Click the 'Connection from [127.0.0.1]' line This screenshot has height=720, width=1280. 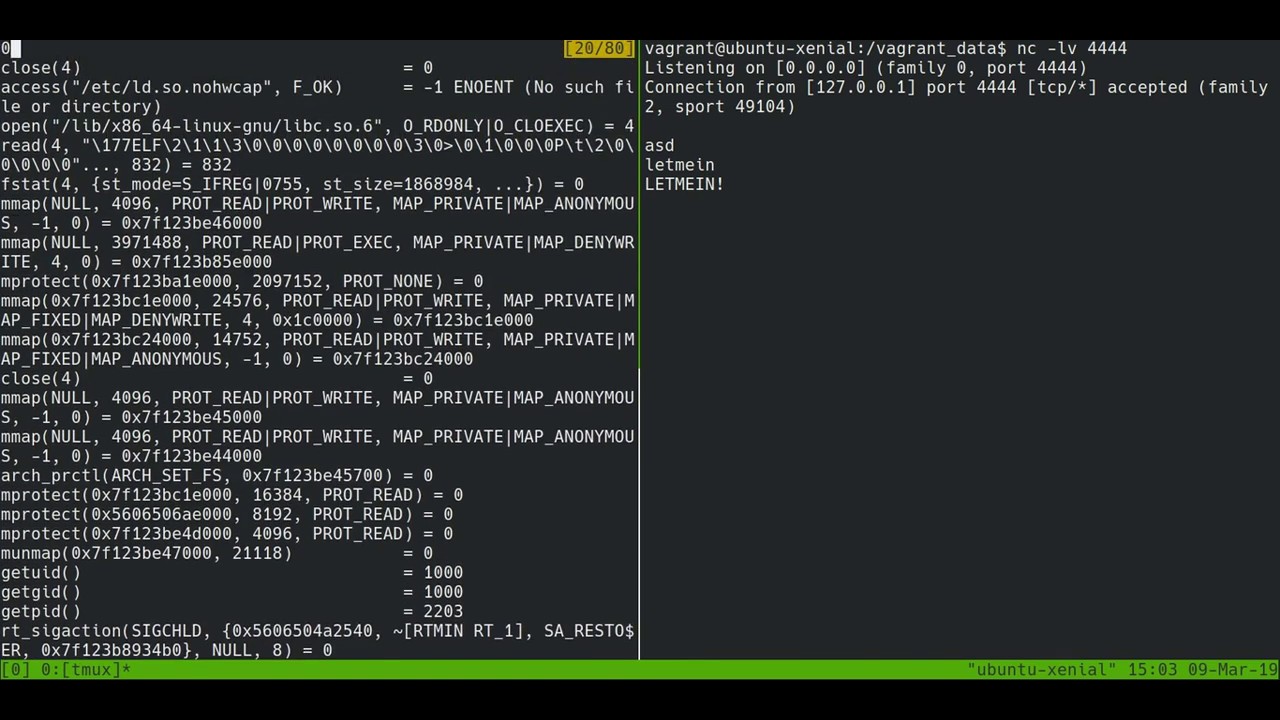pyautogui.click(x=956, y=97)
